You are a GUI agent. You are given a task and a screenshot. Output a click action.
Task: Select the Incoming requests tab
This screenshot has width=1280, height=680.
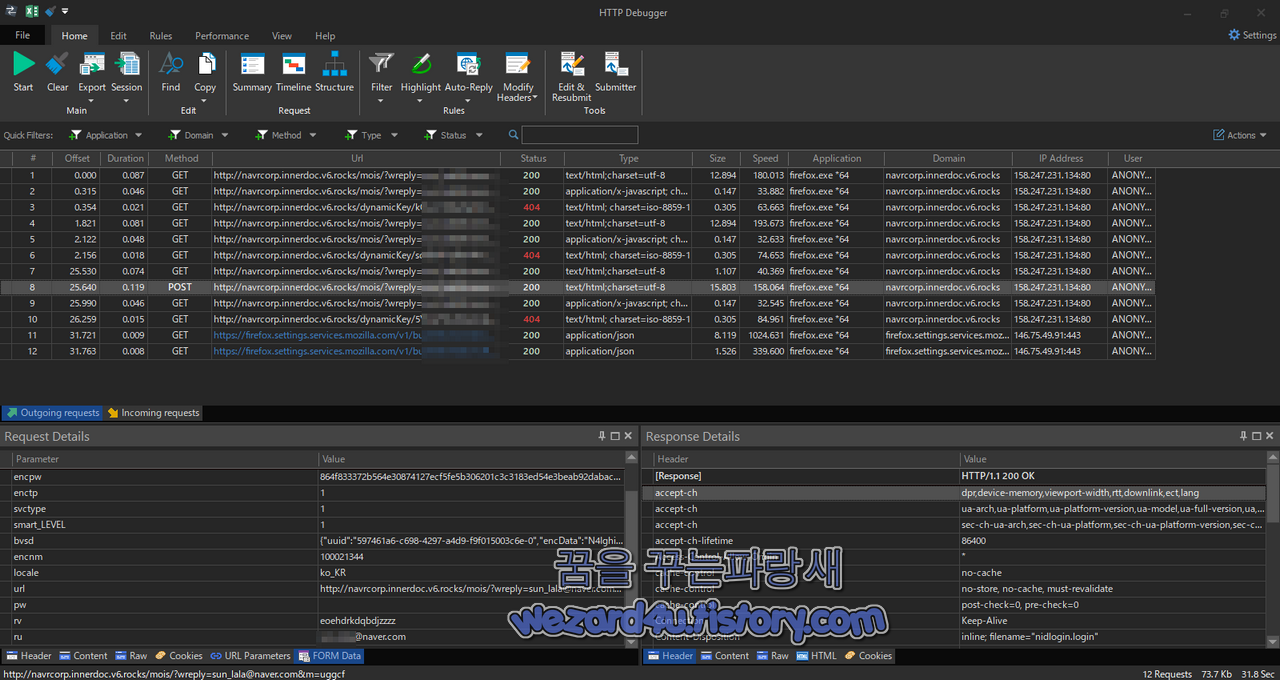[x=153, y=412]
